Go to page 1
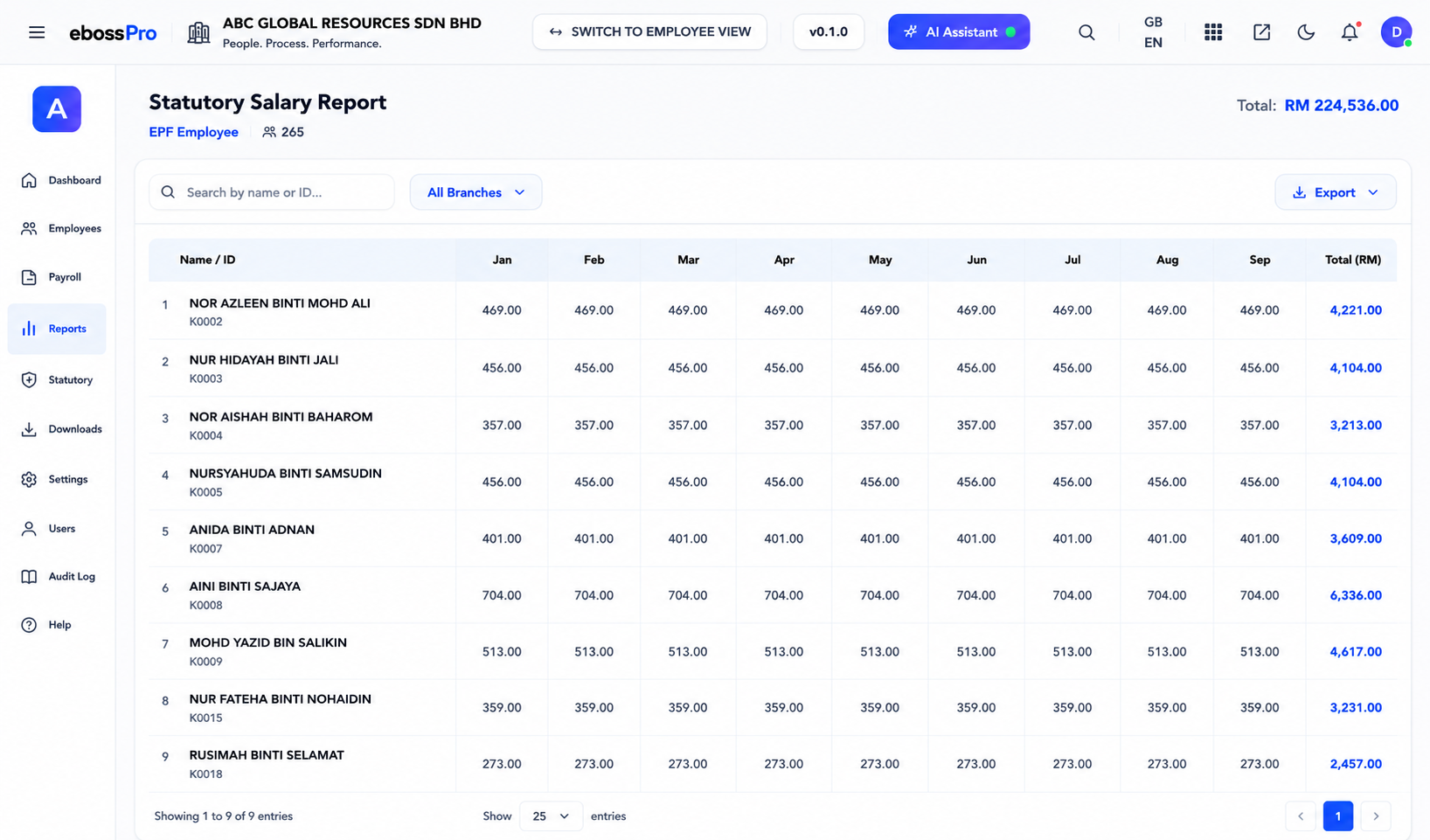The image size is (1430, 840). (x=1337, y=816)
